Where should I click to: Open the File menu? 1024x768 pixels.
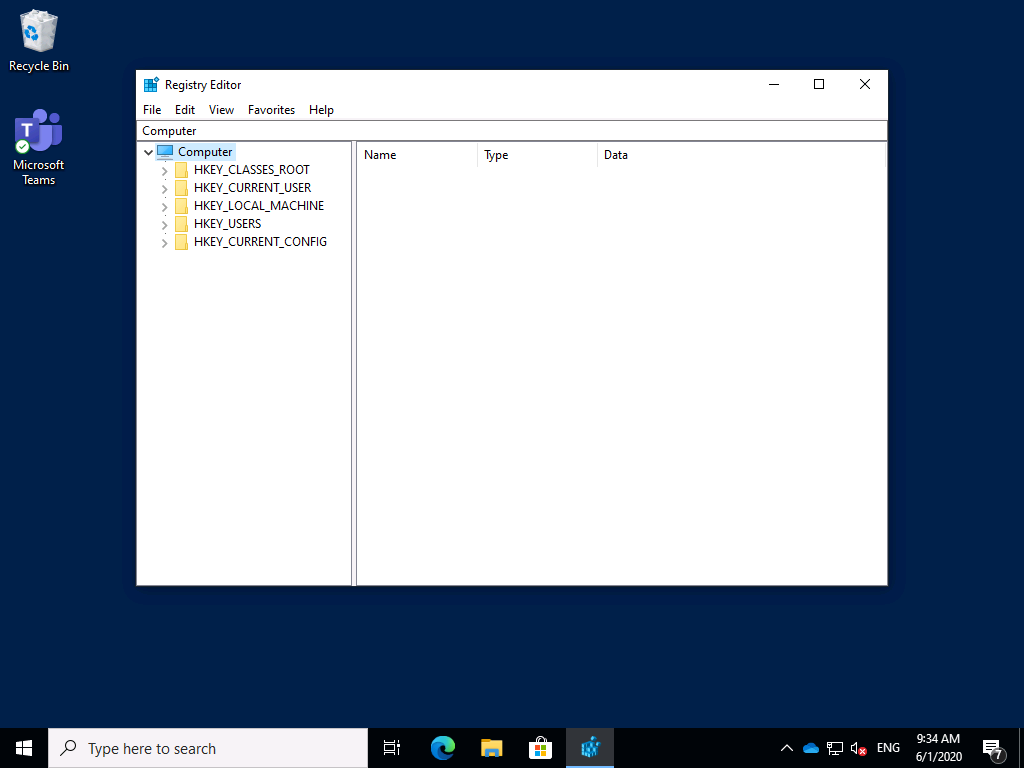(152, 110)
